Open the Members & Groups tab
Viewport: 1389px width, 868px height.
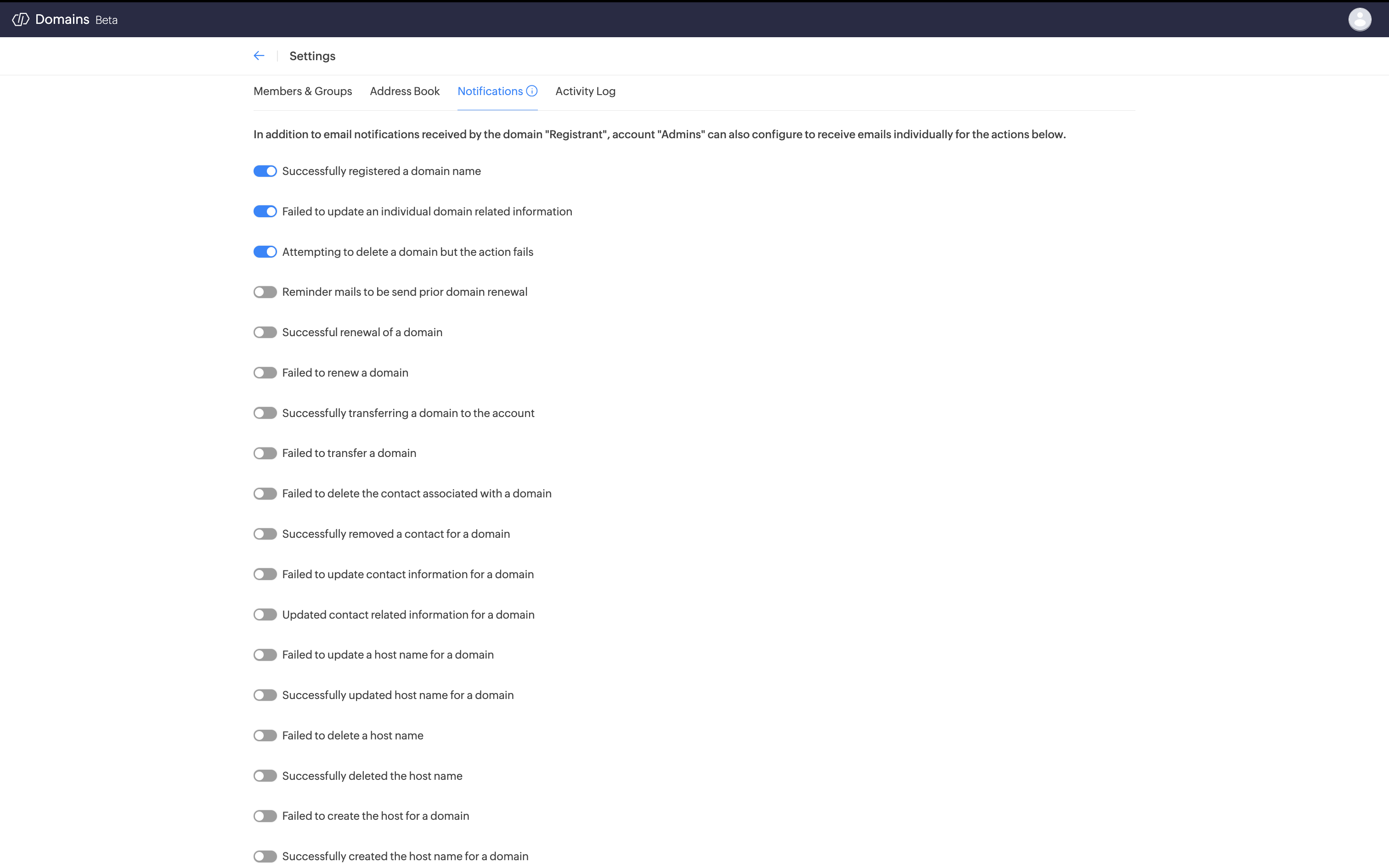tap(303, 91)
